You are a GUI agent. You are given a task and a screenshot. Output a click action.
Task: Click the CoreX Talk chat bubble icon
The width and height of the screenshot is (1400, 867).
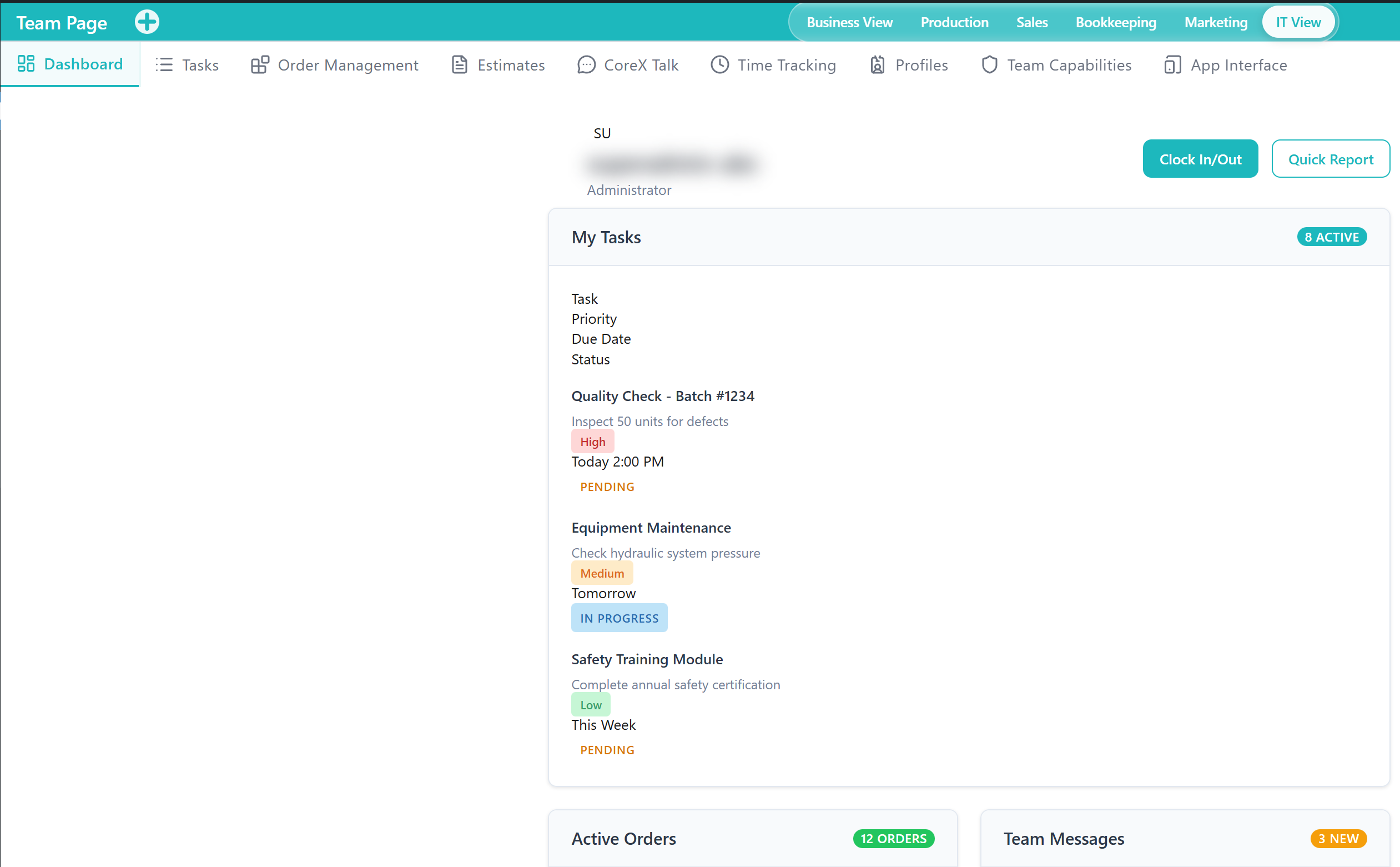click(586, 65)
